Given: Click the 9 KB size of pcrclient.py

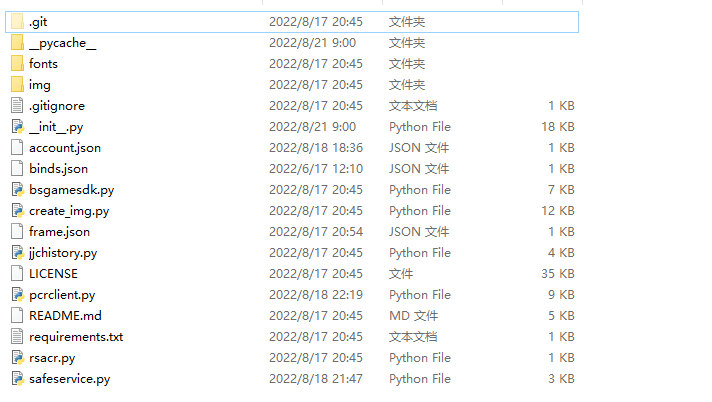Looking at the screenshot, I should point(561,295).
